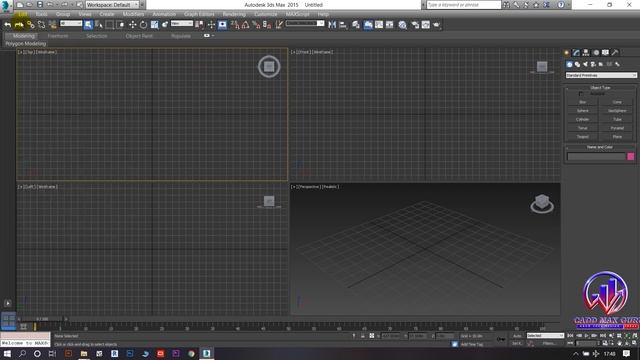Image resolution: width=640 pixels, height=360 pixels.
Task: Click the Cylinder primitive button
Action: pyautogui.click(x=582, y=119)
